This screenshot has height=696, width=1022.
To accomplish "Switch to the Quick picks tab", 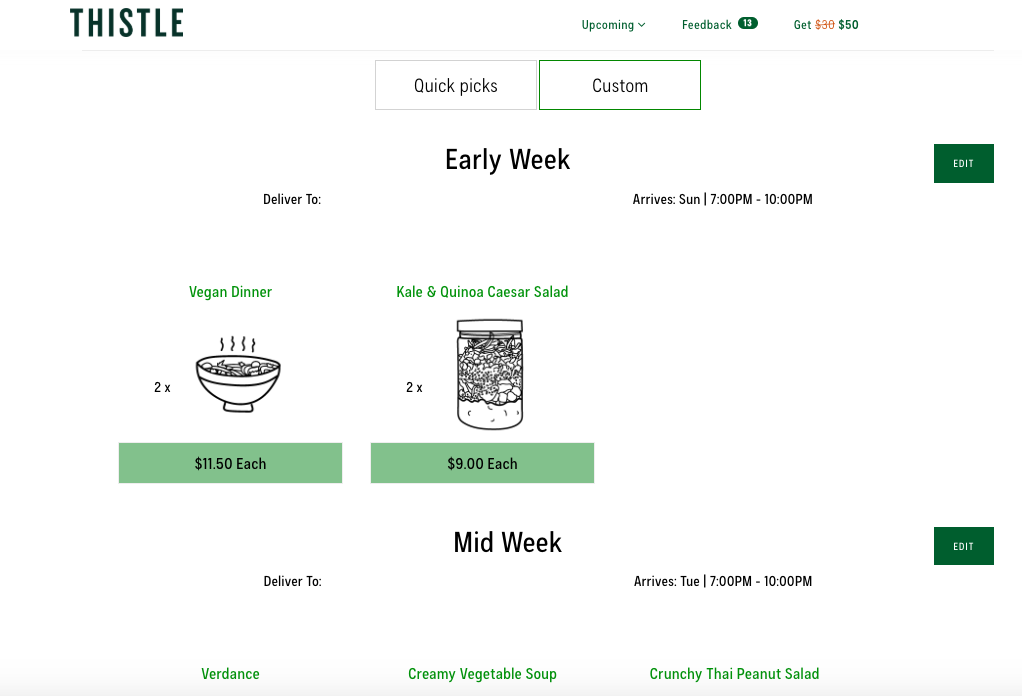I will [x=456, y=85].
